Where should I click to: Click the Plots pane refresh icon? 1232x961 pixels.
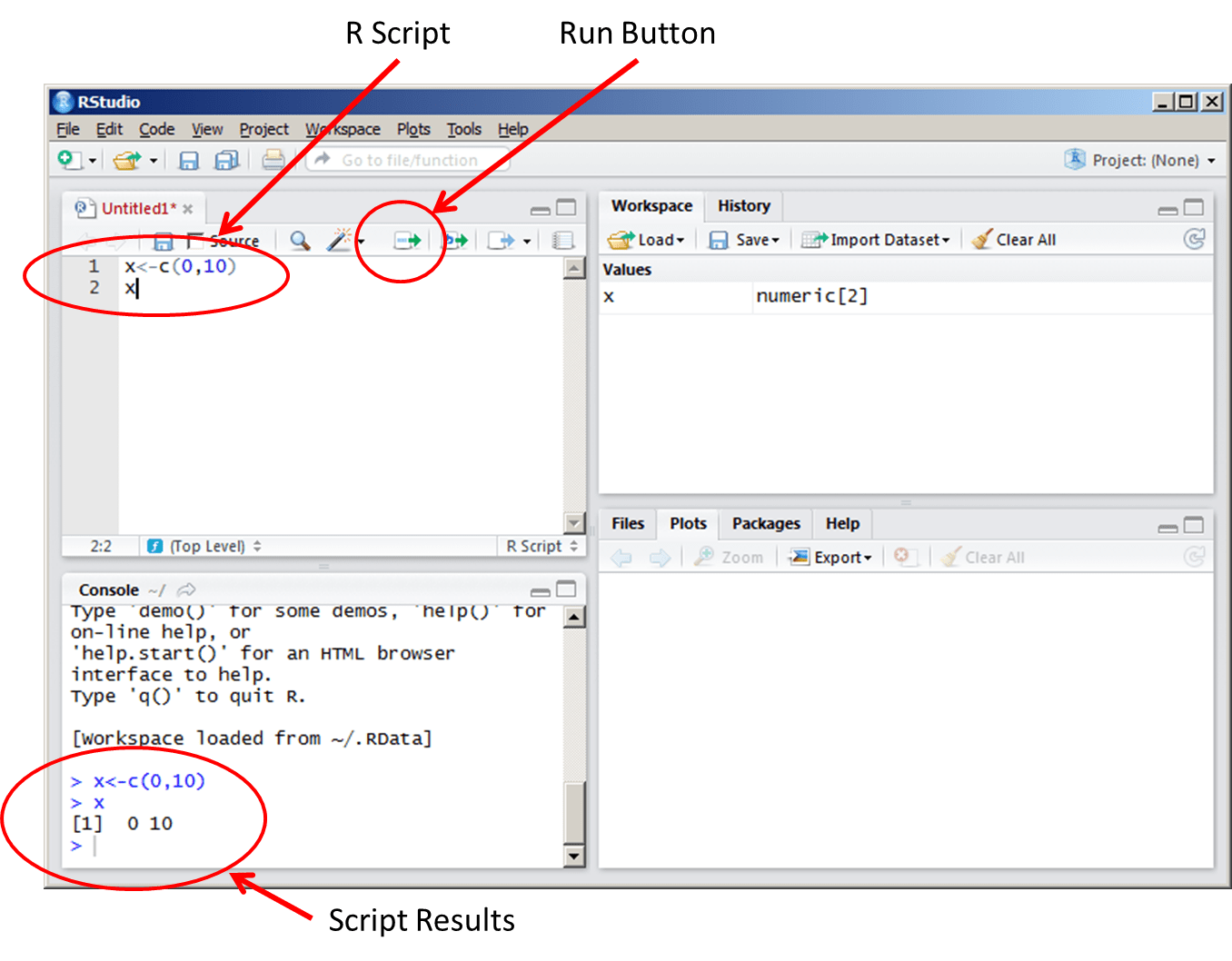point(1195,557)
